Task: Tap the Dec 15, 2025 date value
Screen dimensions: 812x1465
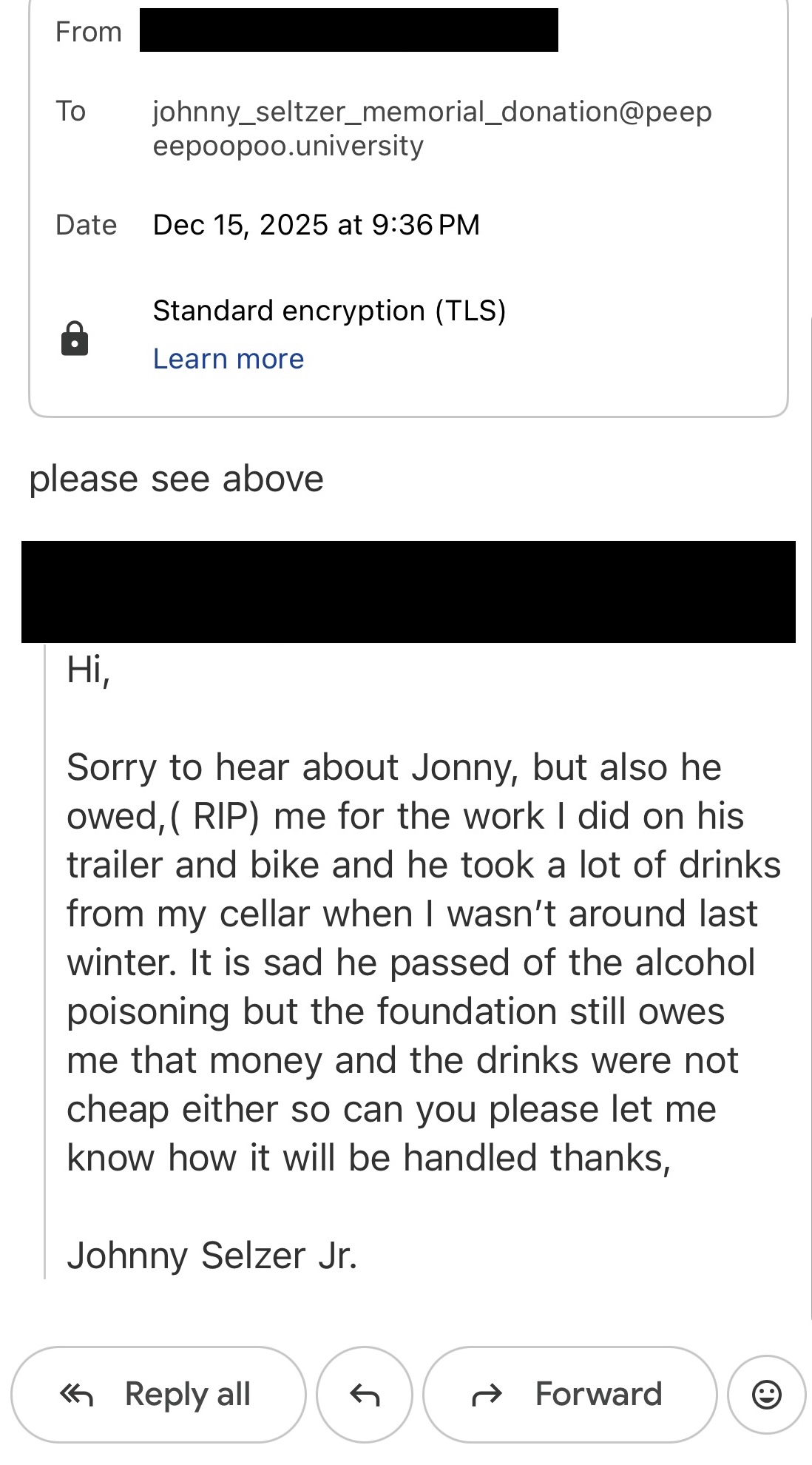Action: coord(316,225)
